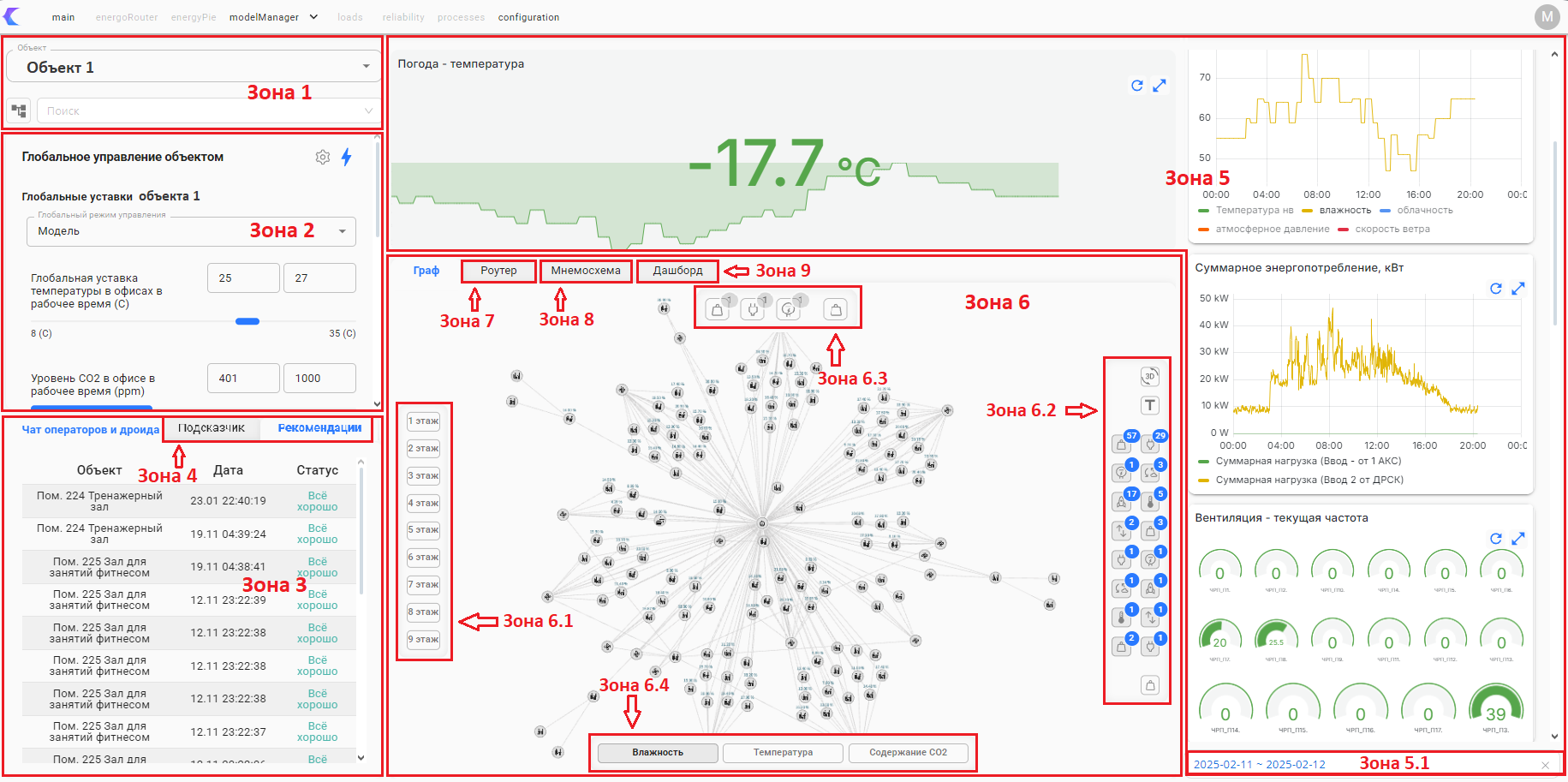Select the Влажность graph mode

[x=658, y=753]
